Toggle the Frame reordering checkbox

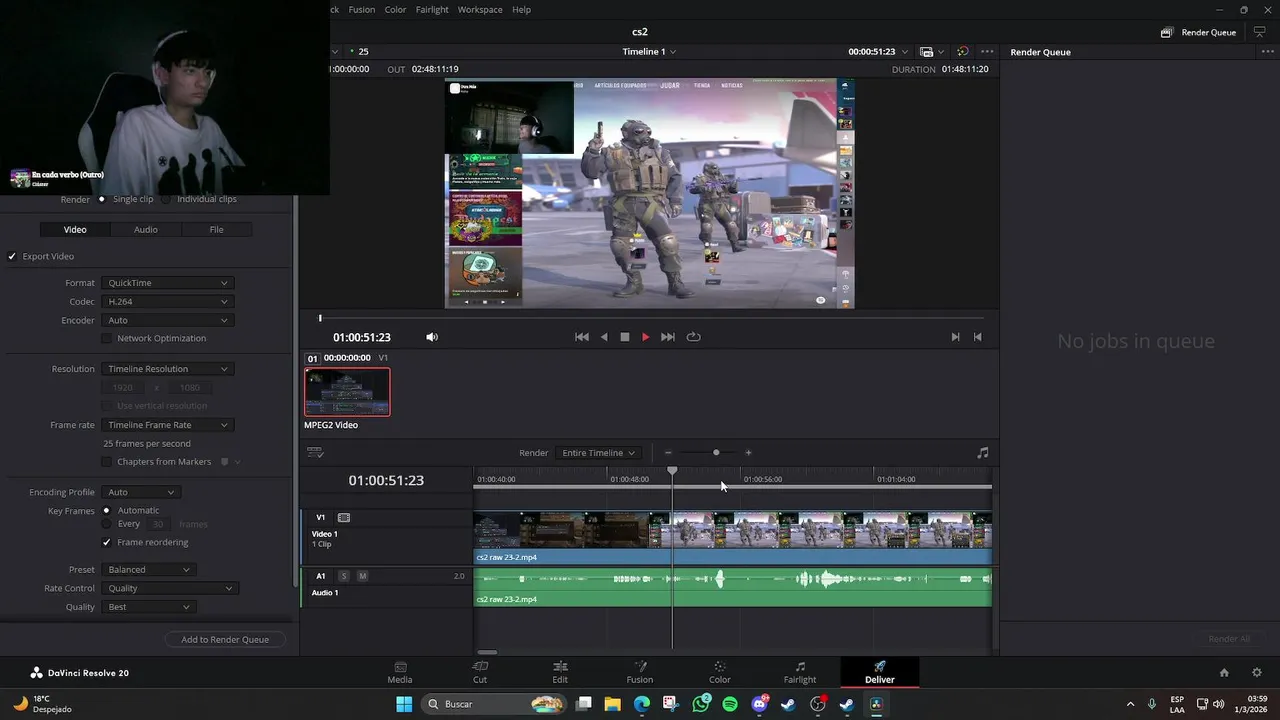click(x=107, y=542)
